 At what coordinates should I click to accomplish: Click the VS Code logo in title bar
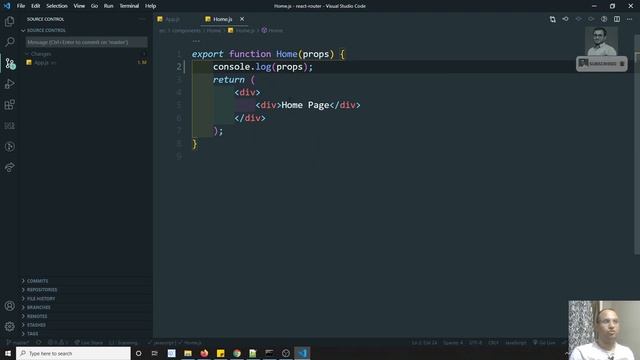(x=7, y=6)
